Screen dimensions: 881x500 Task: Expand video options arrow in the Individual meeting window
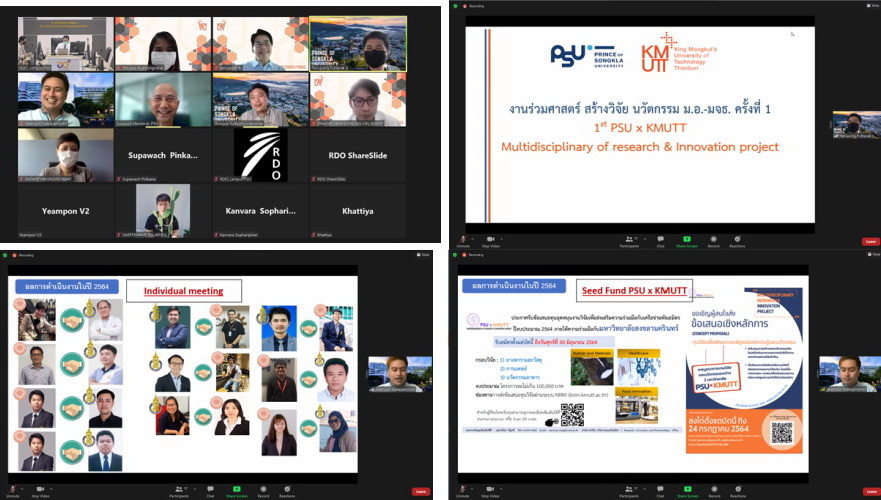(x=51, y=489)
